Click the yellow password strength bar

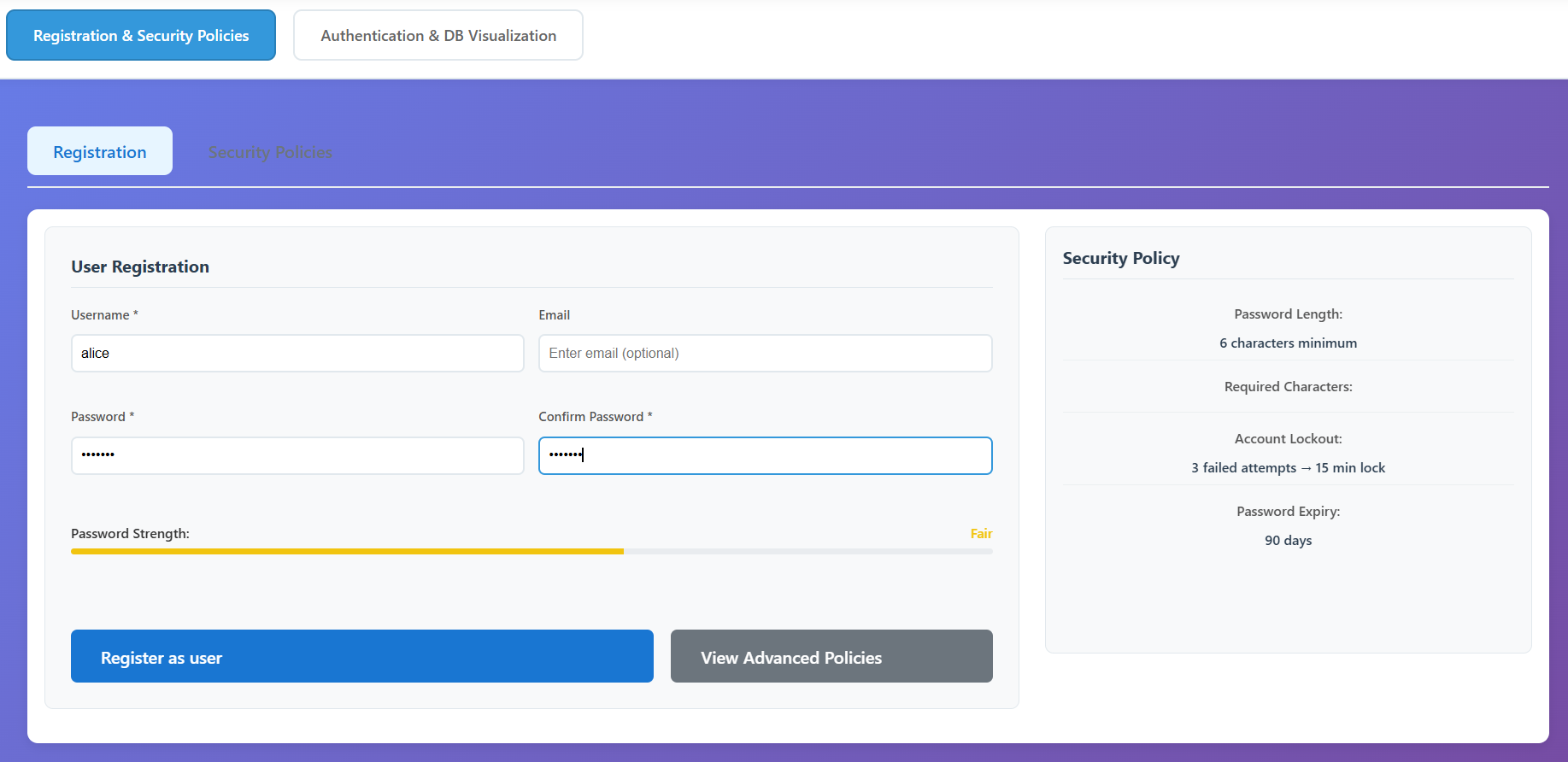[347, 552]
